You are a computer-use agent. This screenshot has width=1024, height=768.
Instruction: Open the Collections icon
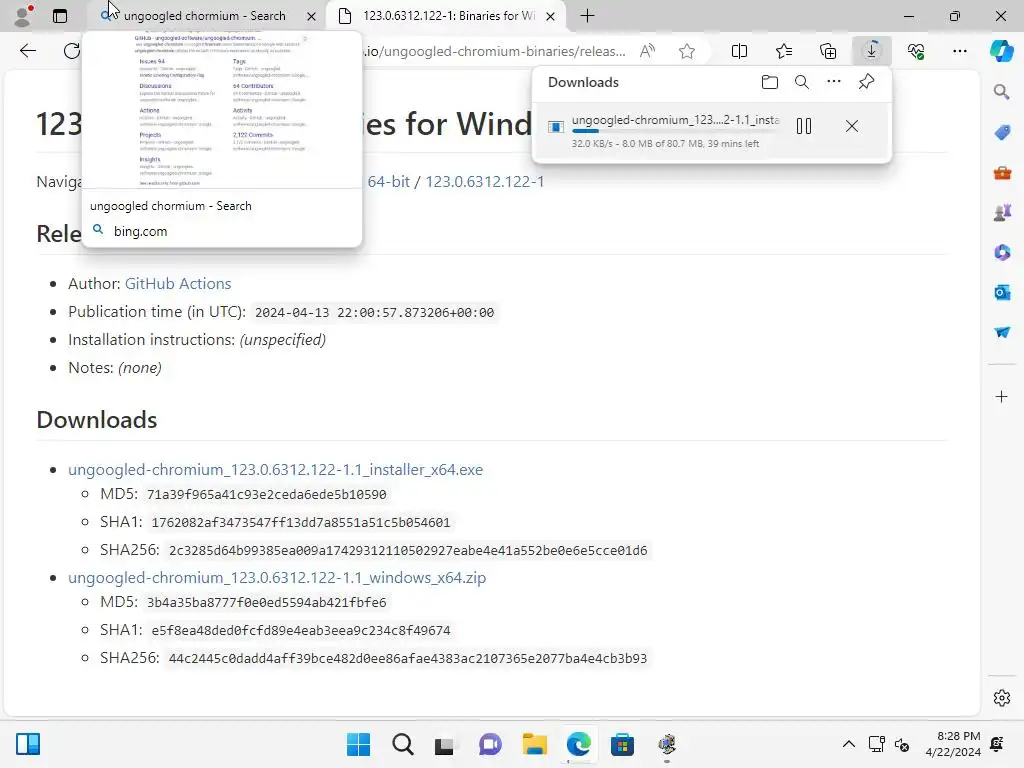click(827, 51)
